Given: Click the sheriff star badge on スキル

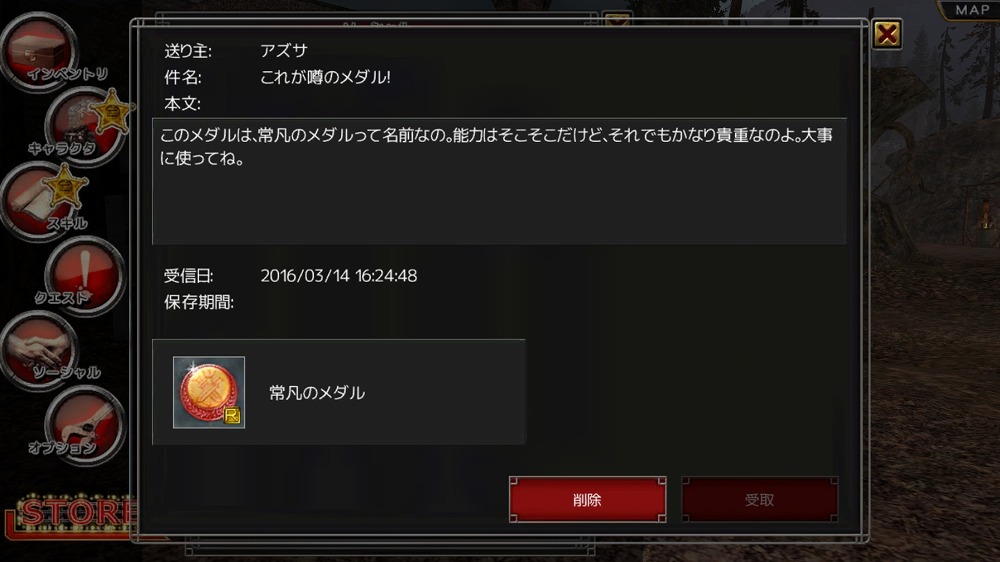Looking at the screenshot, I should (x=64, y=186).
